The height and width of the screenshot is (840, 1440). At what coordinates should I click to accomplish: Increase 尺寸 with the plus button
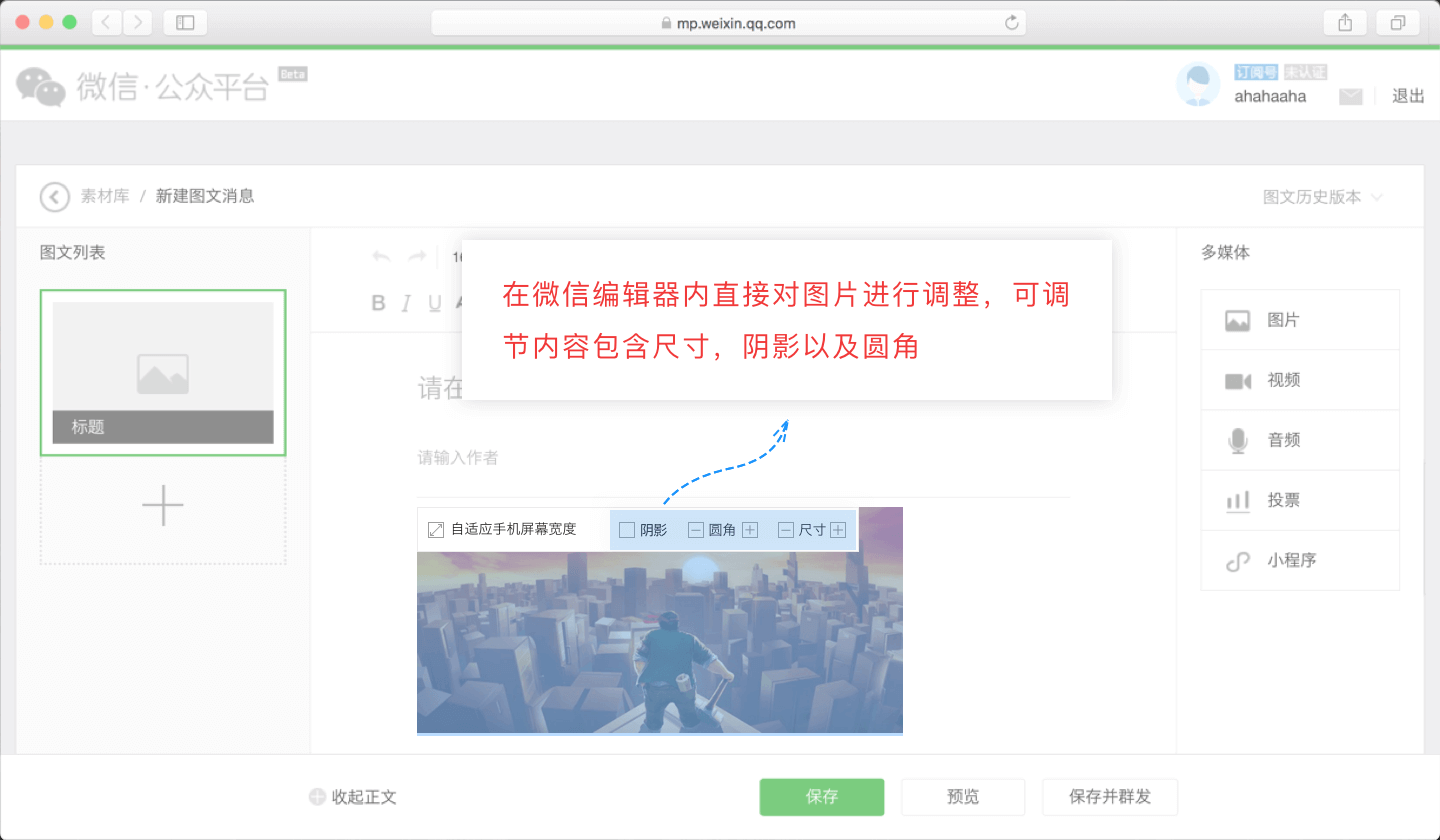(x=838, y=530)
